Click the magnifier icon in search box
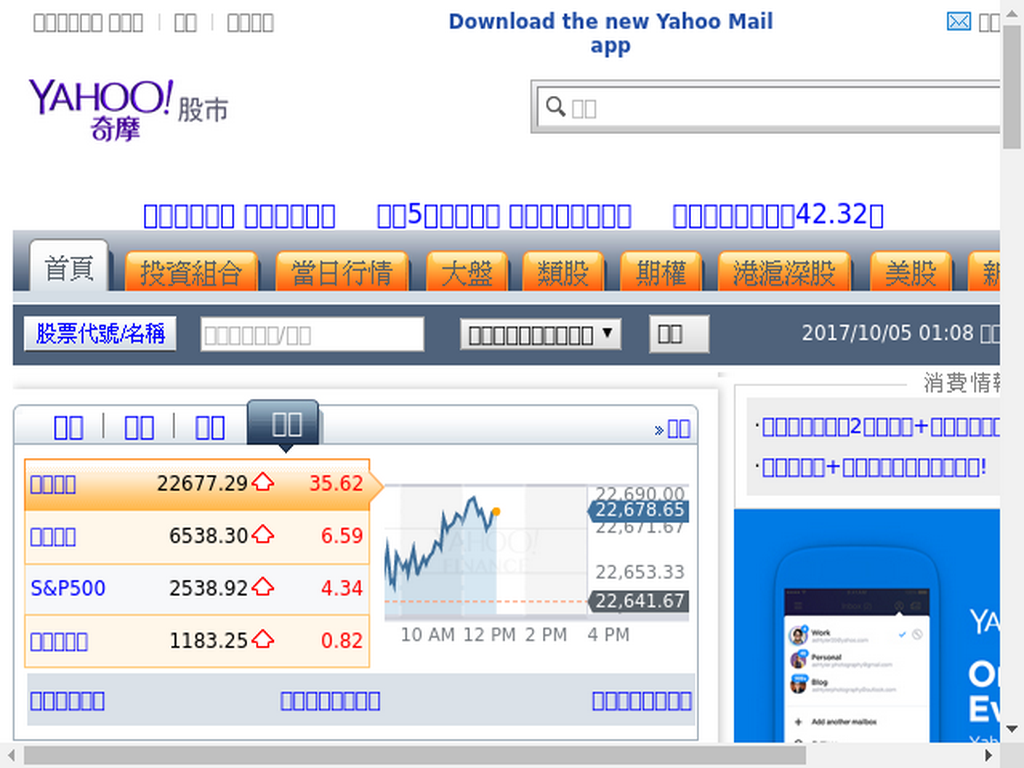Image resolution: width=1024 pixels, height=768 pixels. click(x=555, y=106)
